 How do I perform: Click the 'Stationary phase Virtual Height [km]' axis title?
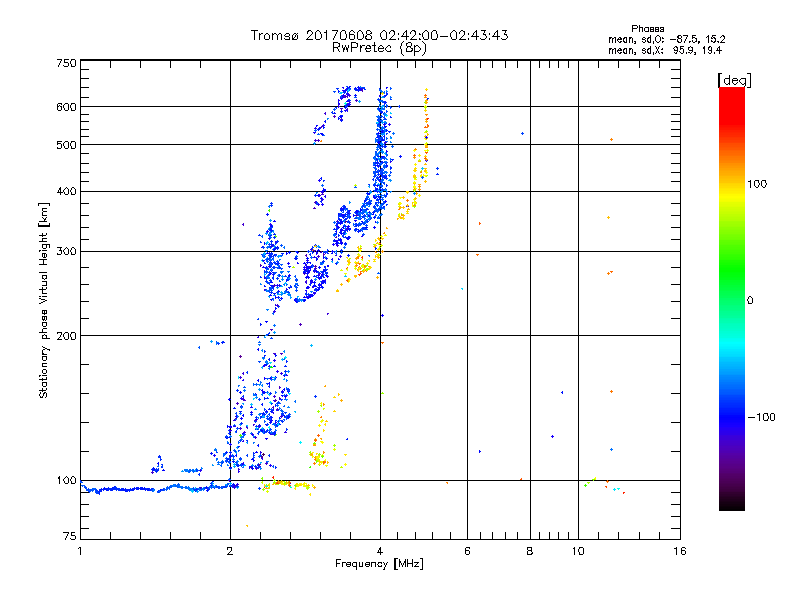coord(44,301)
